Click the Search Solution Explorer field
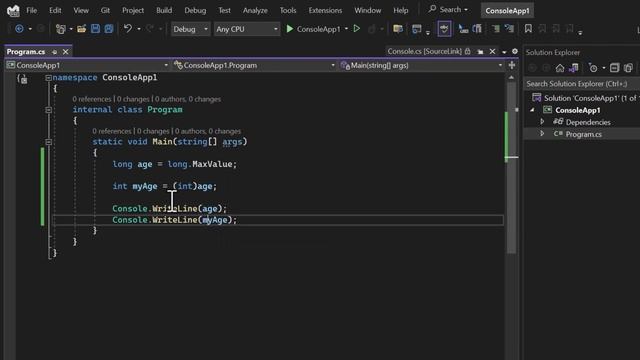Screen dimensions: 640x360 pyautogui.click(x=582, y=84)
